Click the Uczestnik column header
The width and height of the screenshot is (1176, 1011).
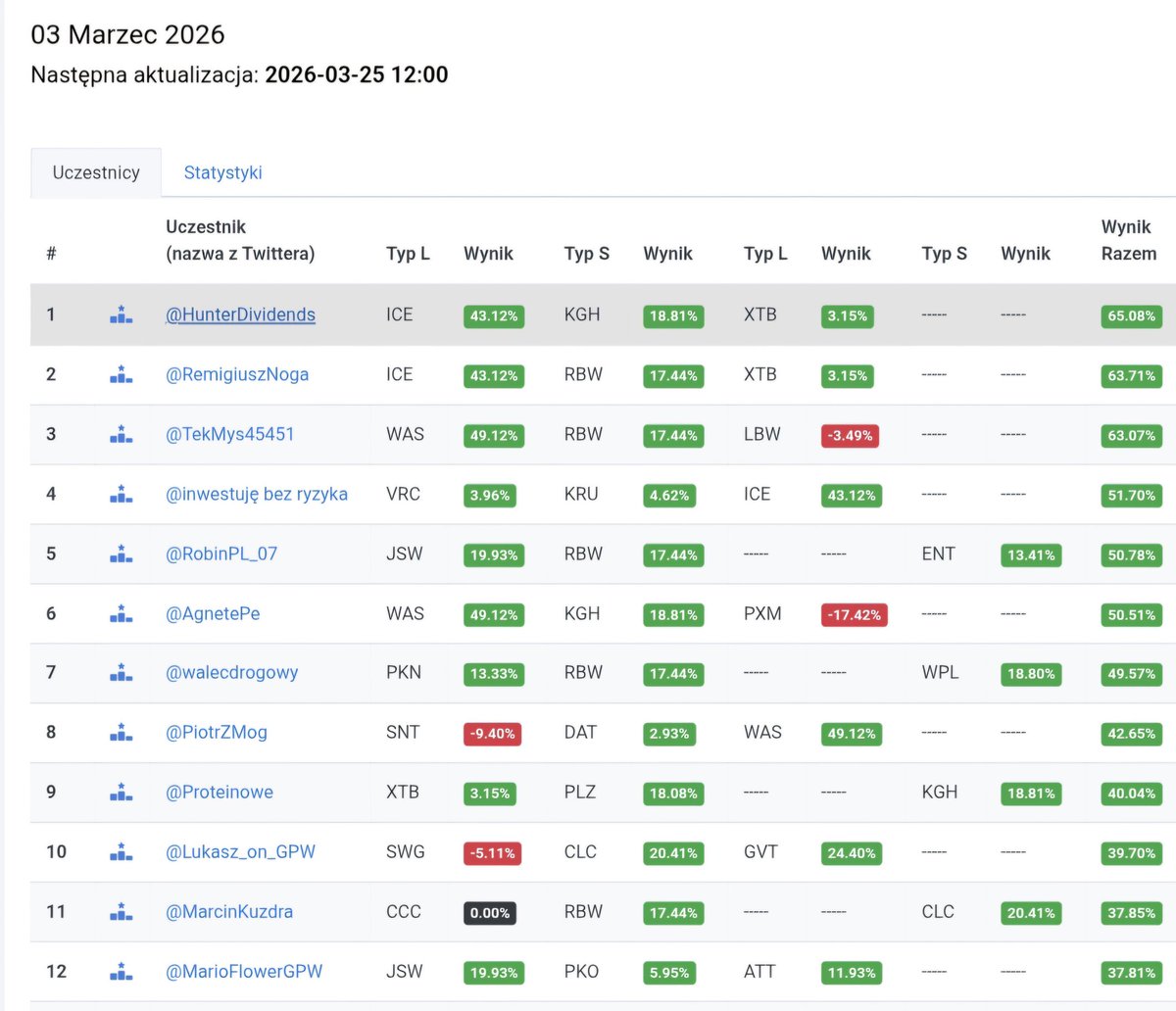240,240
